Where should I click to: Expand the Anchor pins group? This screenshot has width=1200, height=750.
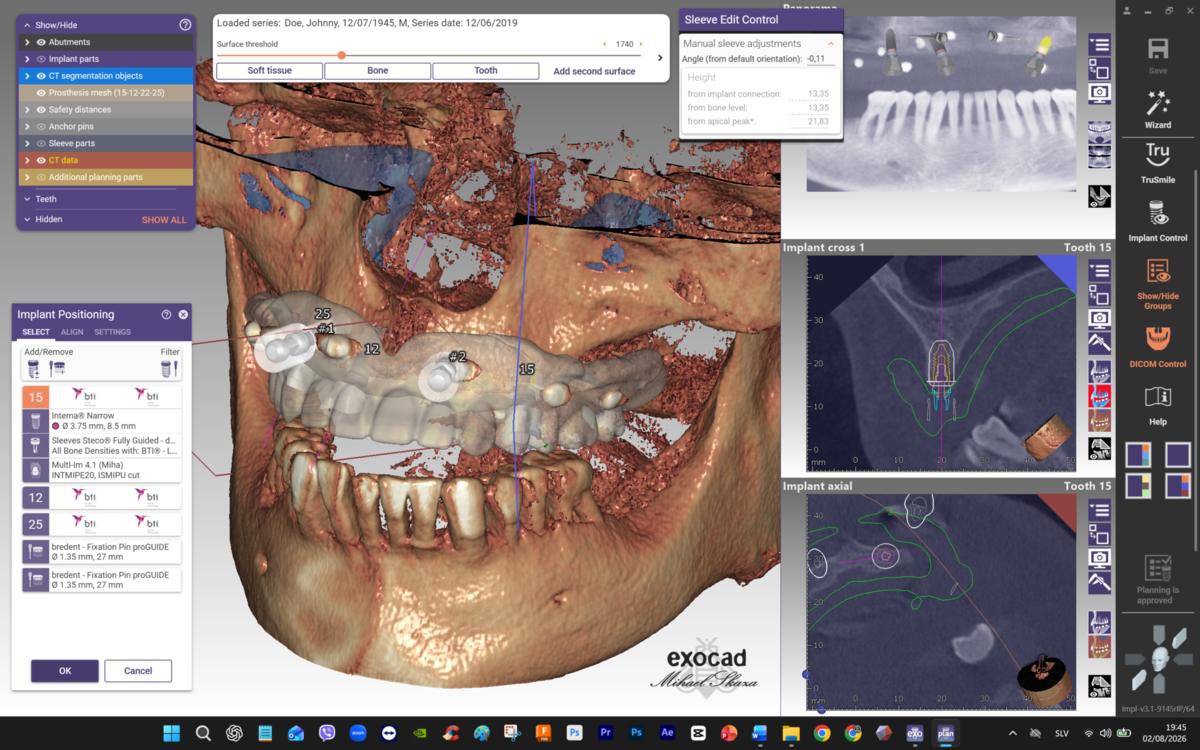tap(27, 127)
